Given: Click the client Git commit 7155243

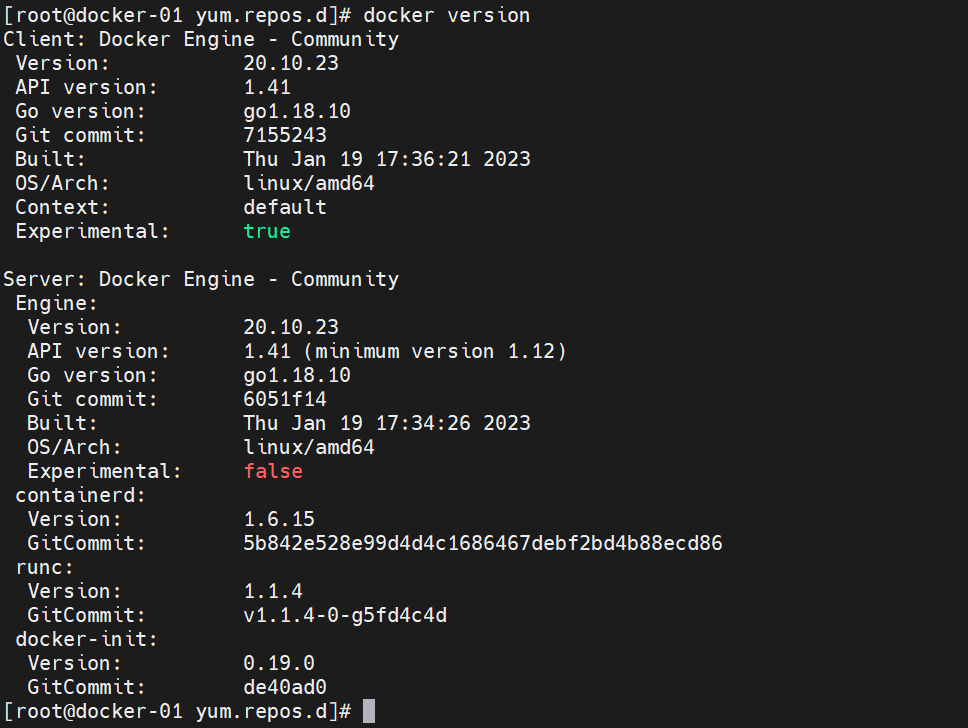Looking at the screenshot, I should coord(285,135).
